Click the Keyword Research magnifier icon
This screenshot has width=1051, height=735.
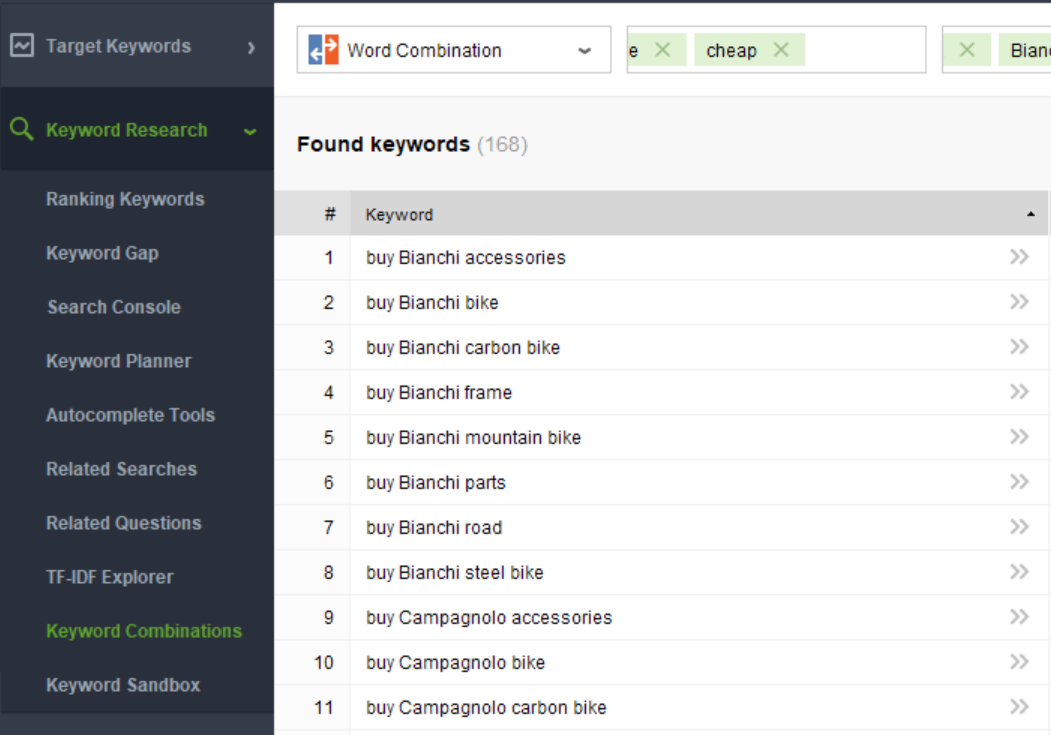click(x=21, y=129)
